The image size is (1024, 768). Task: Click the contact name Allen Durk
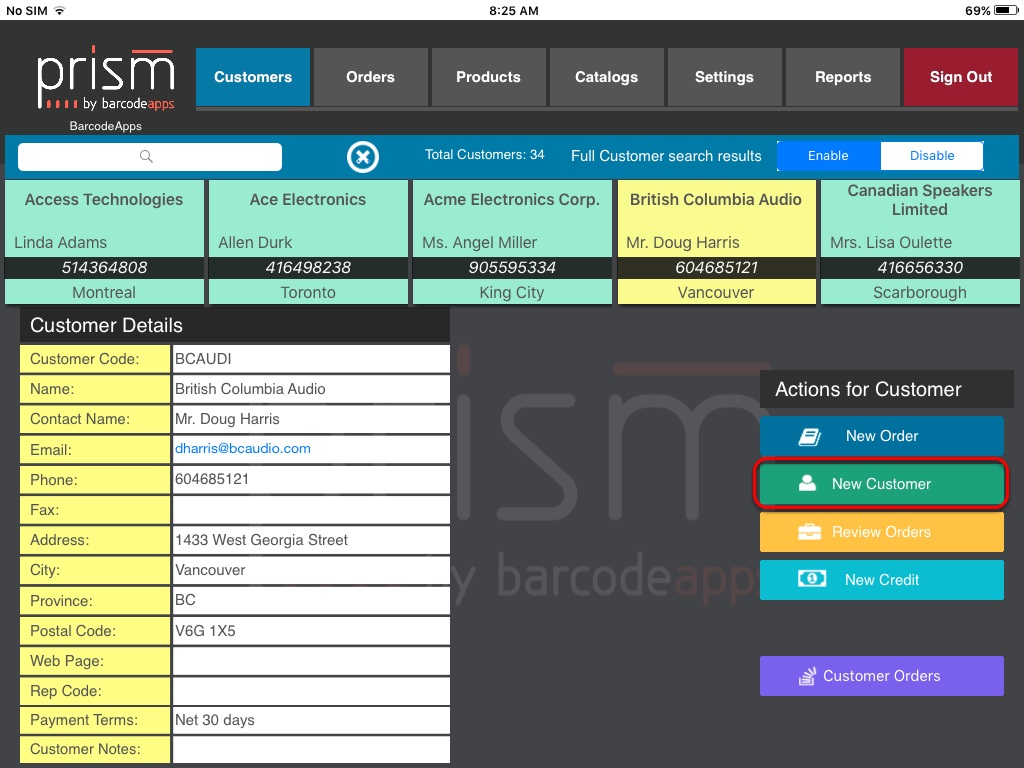(255, 242)
